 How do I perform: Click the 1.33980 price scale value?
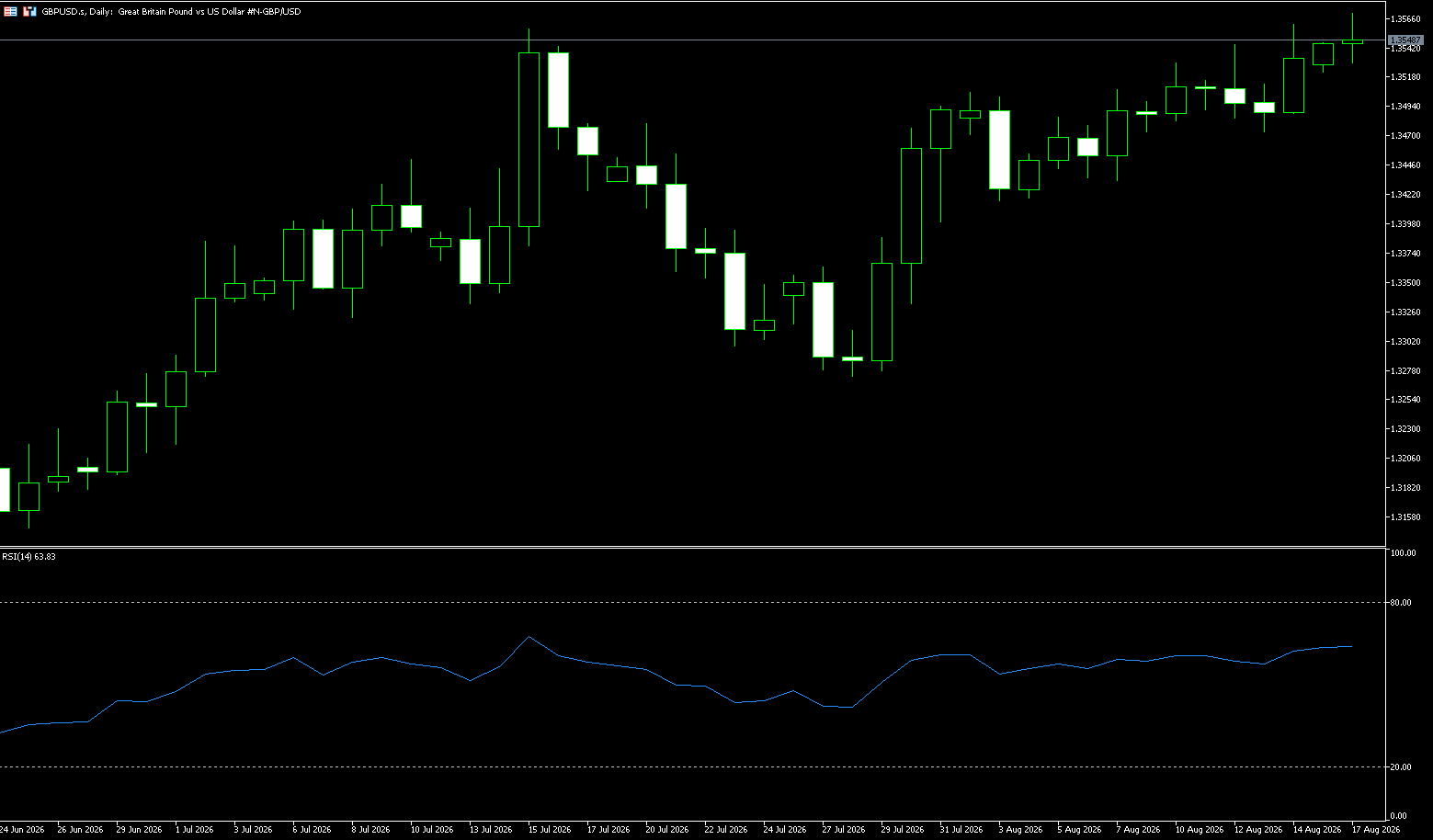1406,224
